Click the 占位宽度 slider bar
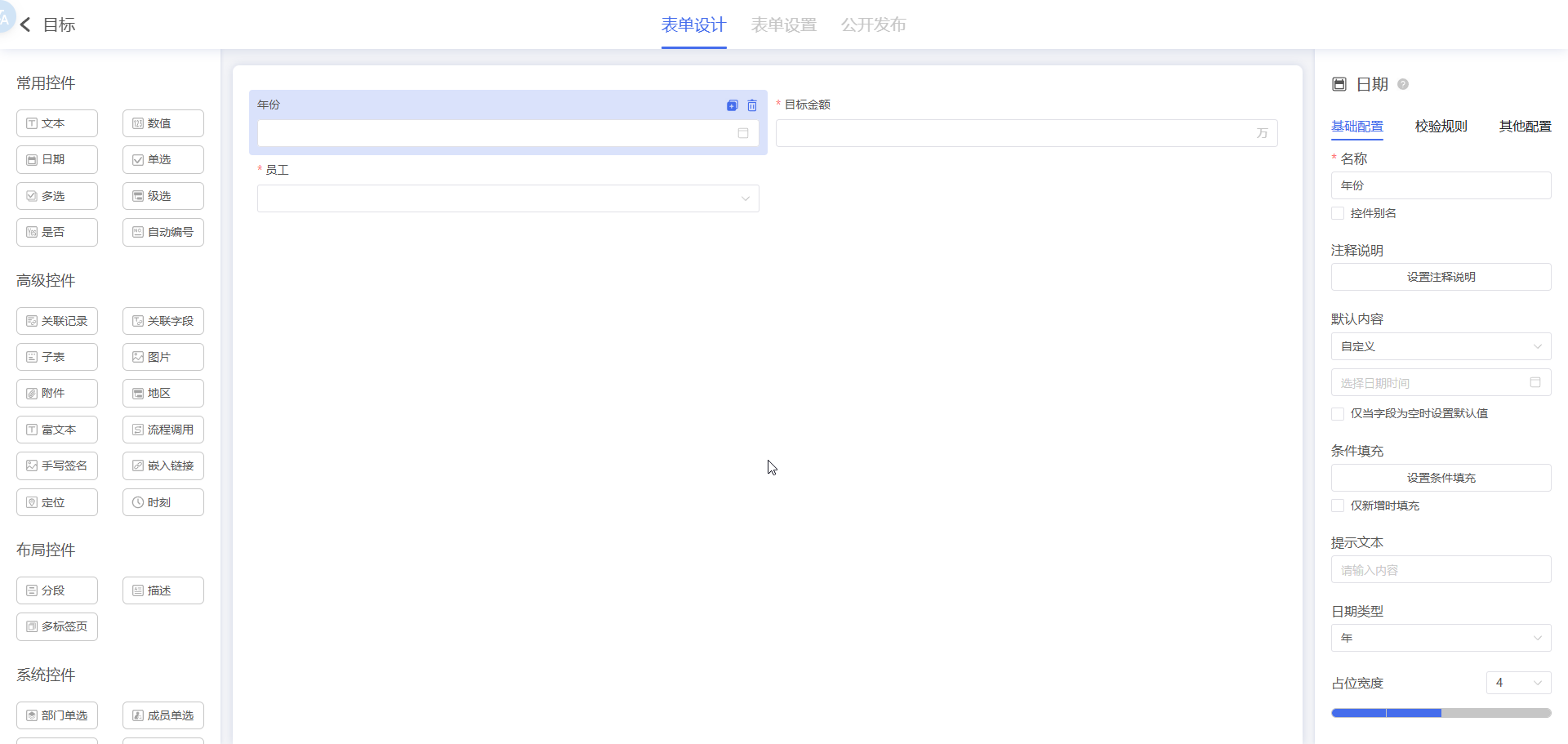Image resolution: width=1568 pixels, height=744 pixels. [x=1441, y=713]
